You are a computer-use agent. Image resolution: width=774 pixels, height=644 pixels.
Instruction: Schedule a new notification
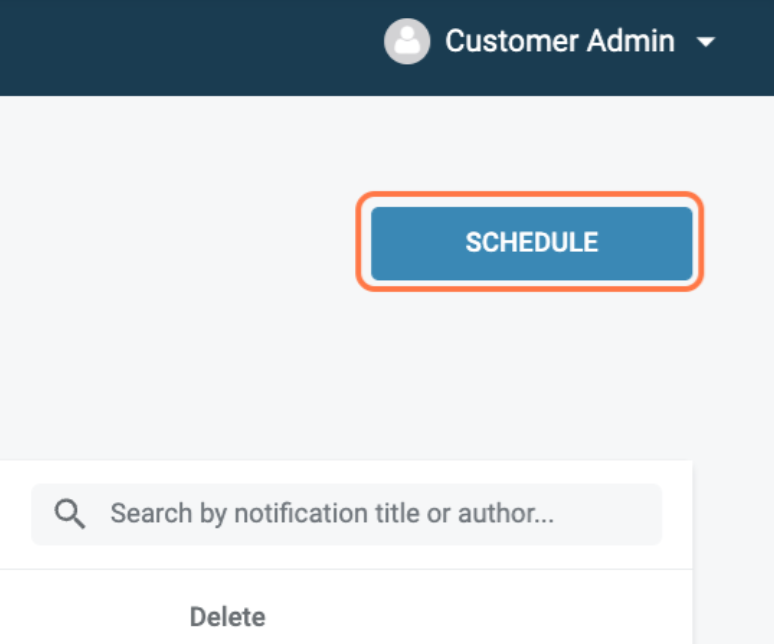[531, 243]
